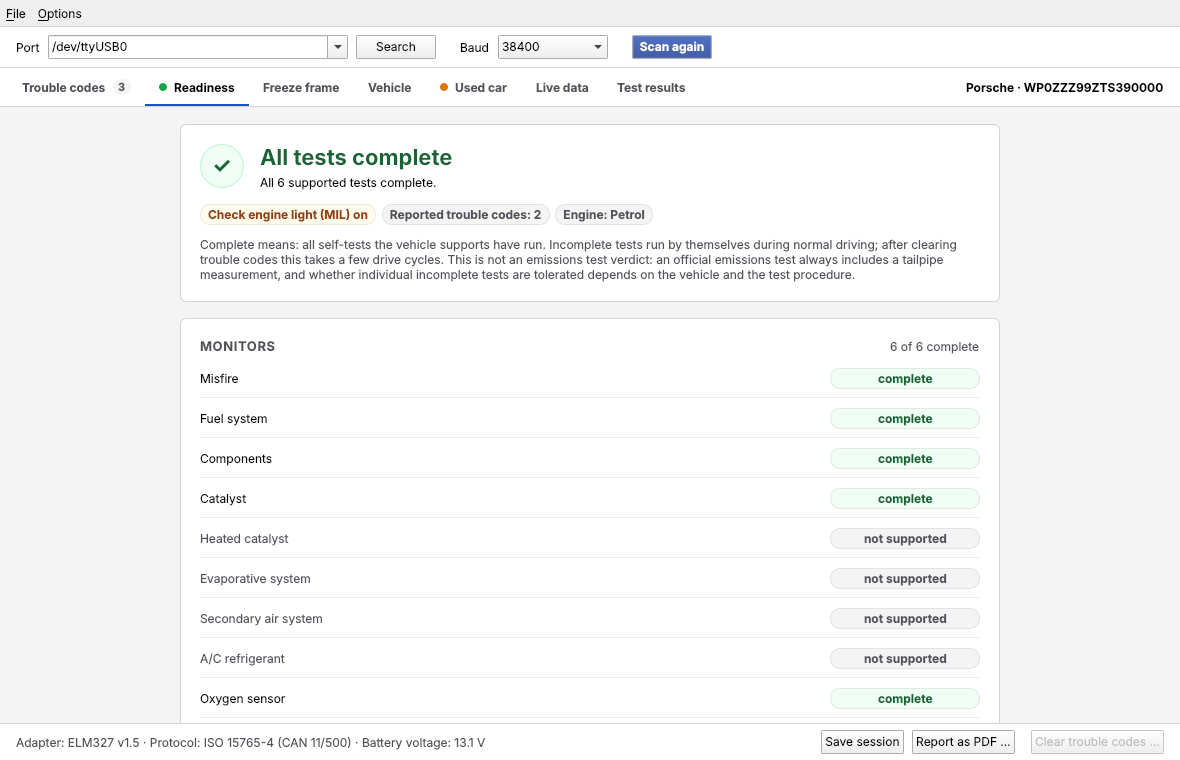Select the Readiness tab
Image resolution: width=1180 pixels, height=760 pixels.
click(197, 87)
